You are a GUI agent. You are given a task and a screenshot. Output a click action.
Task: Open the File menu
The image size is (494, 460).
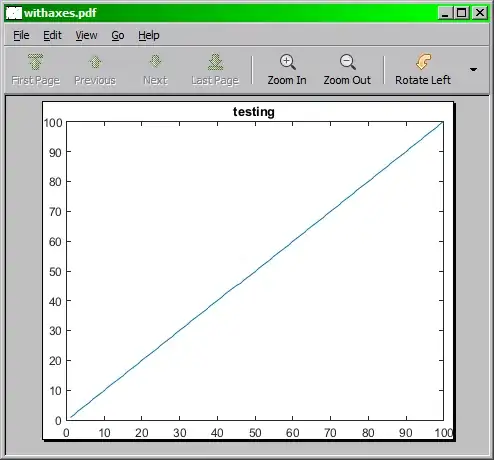coord(21,35)
